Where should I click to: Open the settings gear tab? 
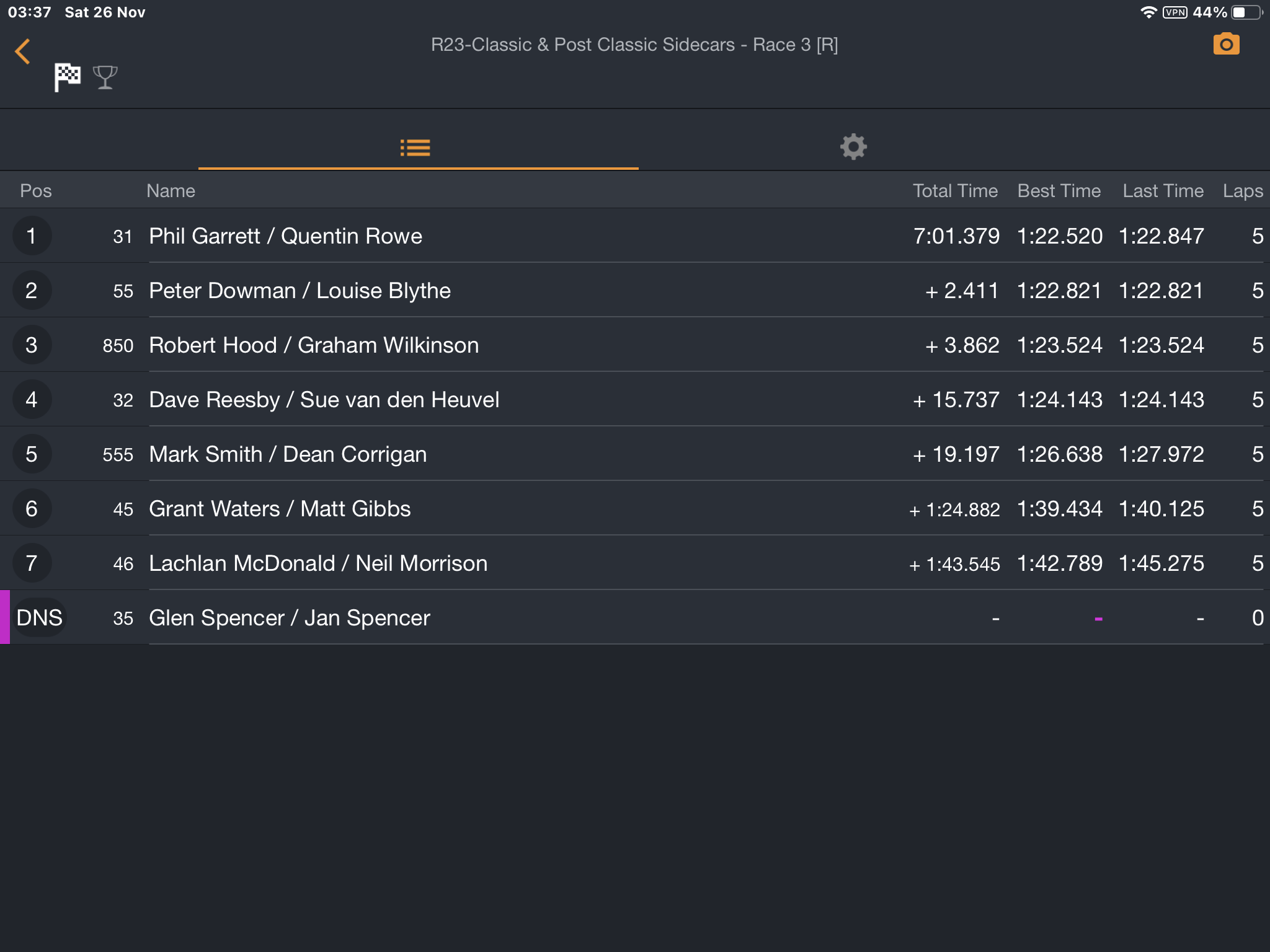tap(853, 147)
